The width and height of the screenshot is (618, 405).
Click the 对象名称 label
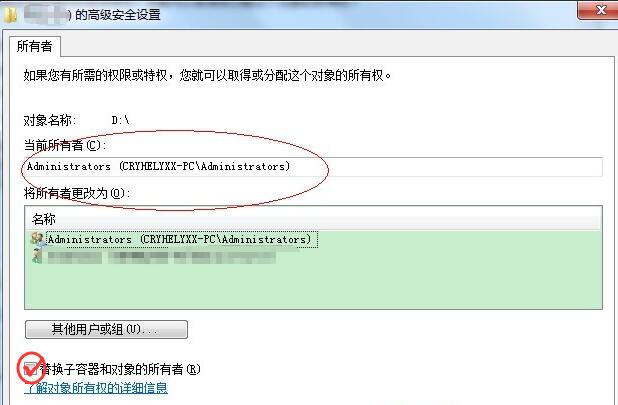[x=50, y=120]
